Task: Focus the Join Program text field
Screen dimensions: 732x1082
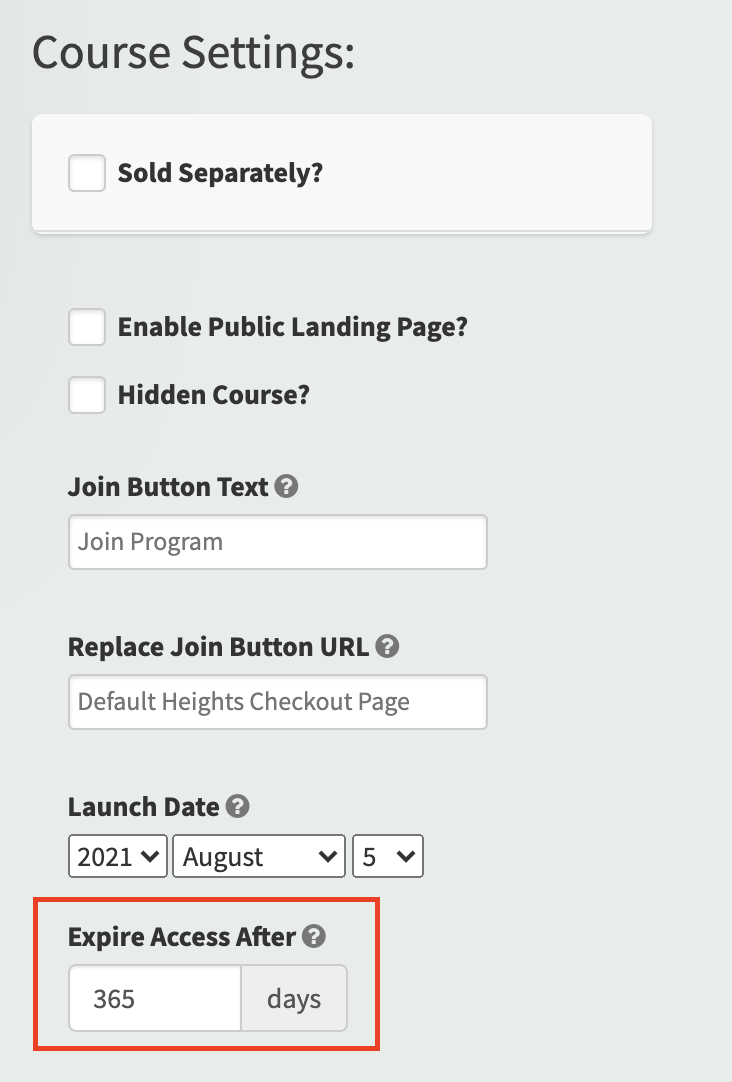Action: pyautogui.click(x=278, y=542)
